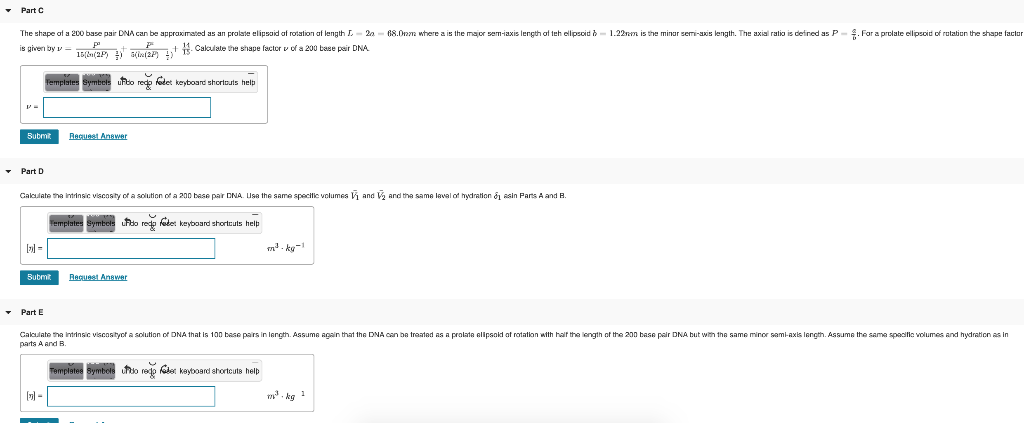1024x423 pixels.
Task: Click the Part D intrinsic viscosity field
Action: pyautogui.click(x=131, y=249)
